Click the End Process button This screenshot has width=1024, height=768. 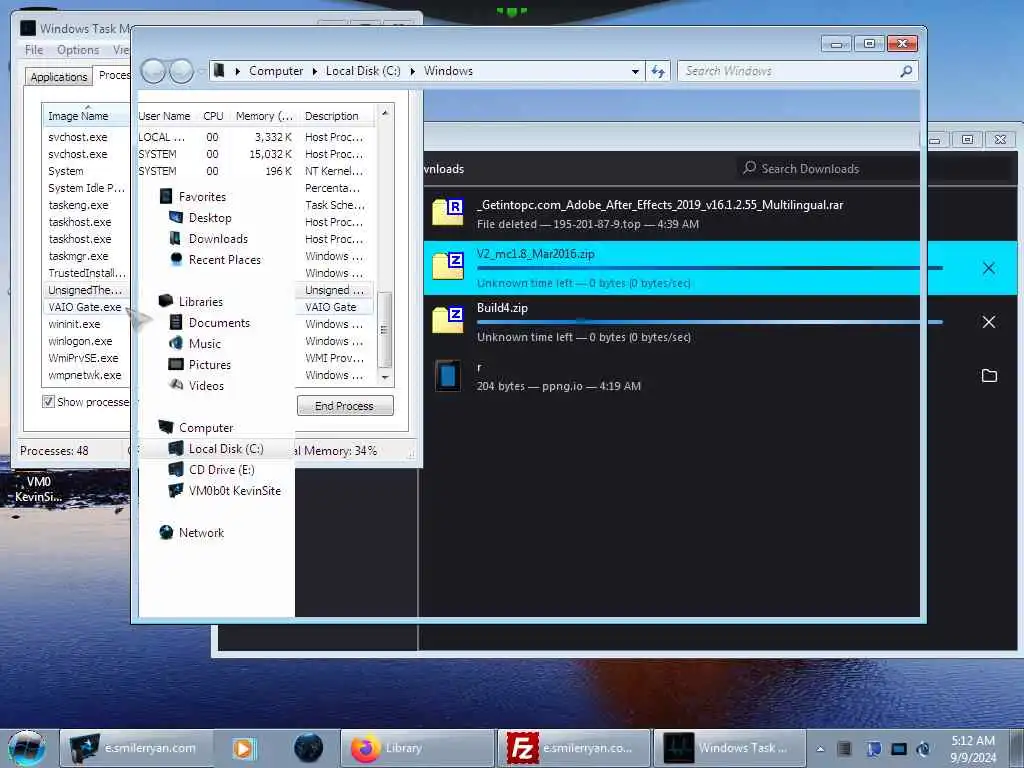345,406
